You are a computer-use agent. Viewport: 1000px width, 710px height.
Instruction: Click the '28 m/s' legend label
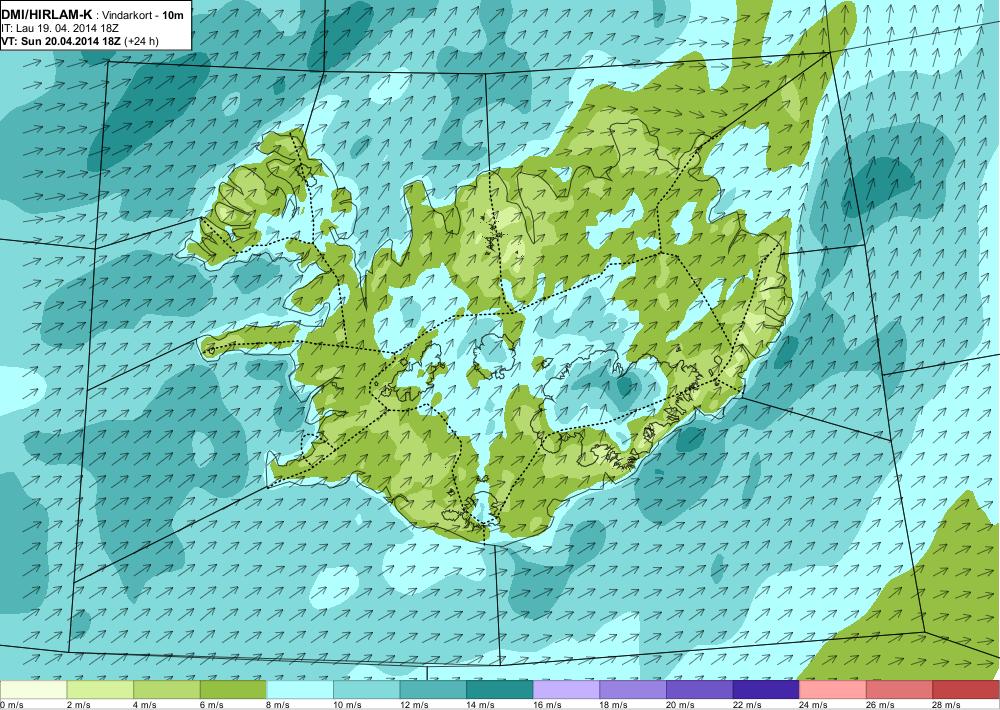click(x=948, y=704)
